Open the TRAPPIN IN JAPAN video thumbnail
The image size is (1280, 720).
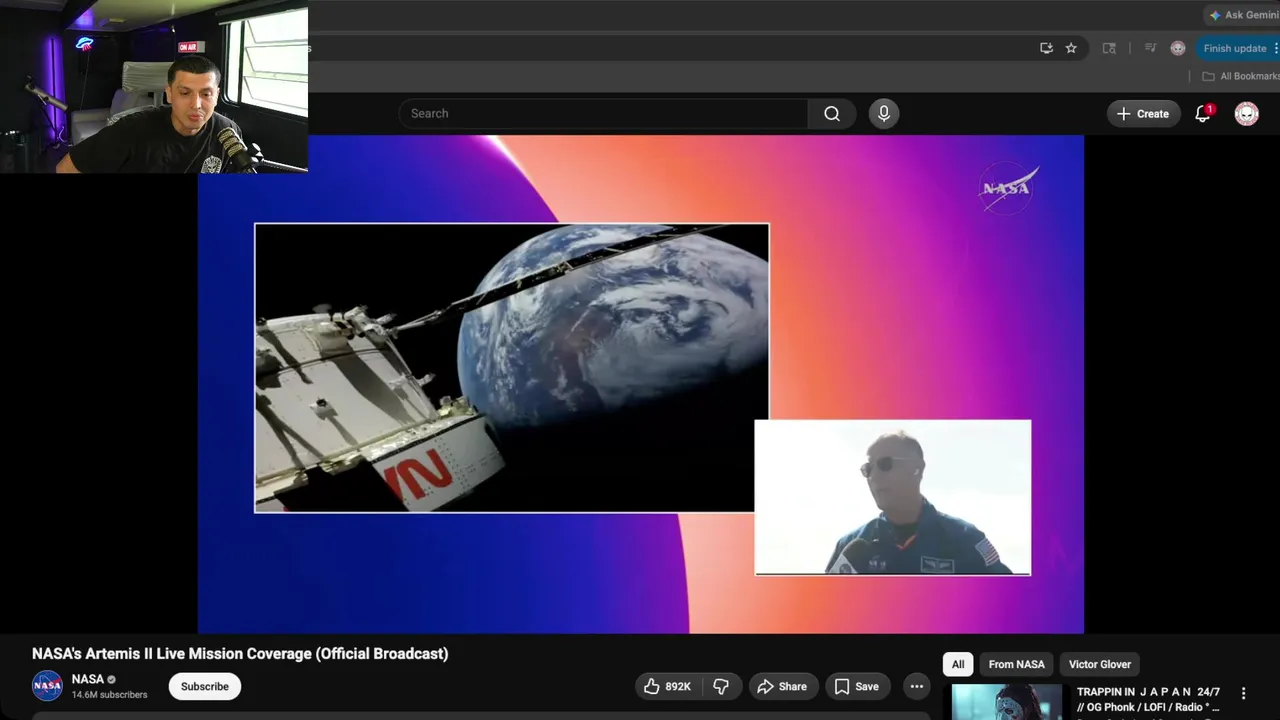[1007, 702]
